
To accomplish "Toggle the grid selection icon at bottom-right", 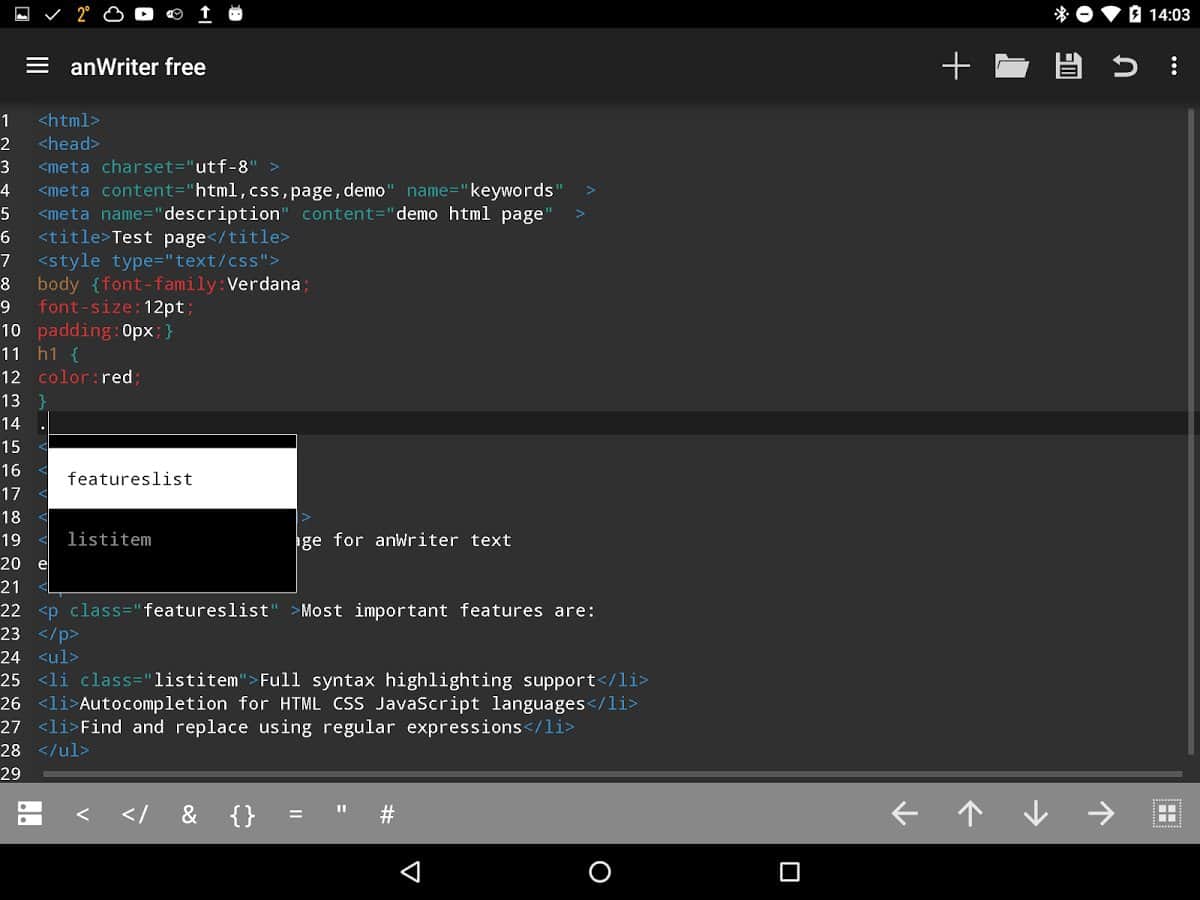I will [1166, 814].
